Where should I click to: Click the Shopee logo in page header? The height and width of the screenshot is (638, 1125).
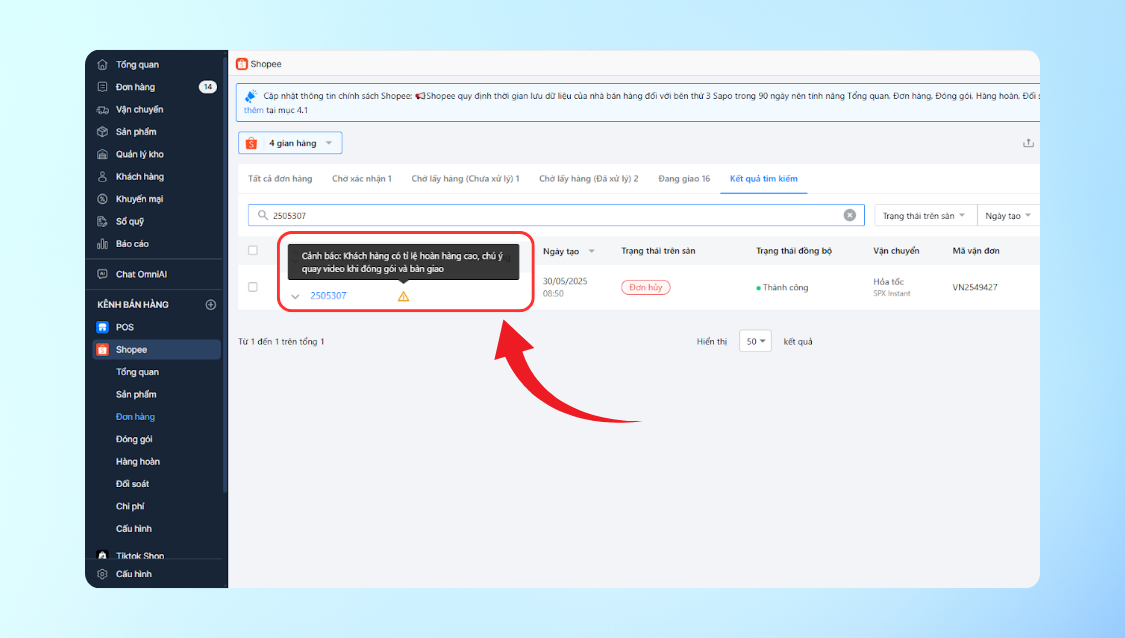click(x=242, y=64)
